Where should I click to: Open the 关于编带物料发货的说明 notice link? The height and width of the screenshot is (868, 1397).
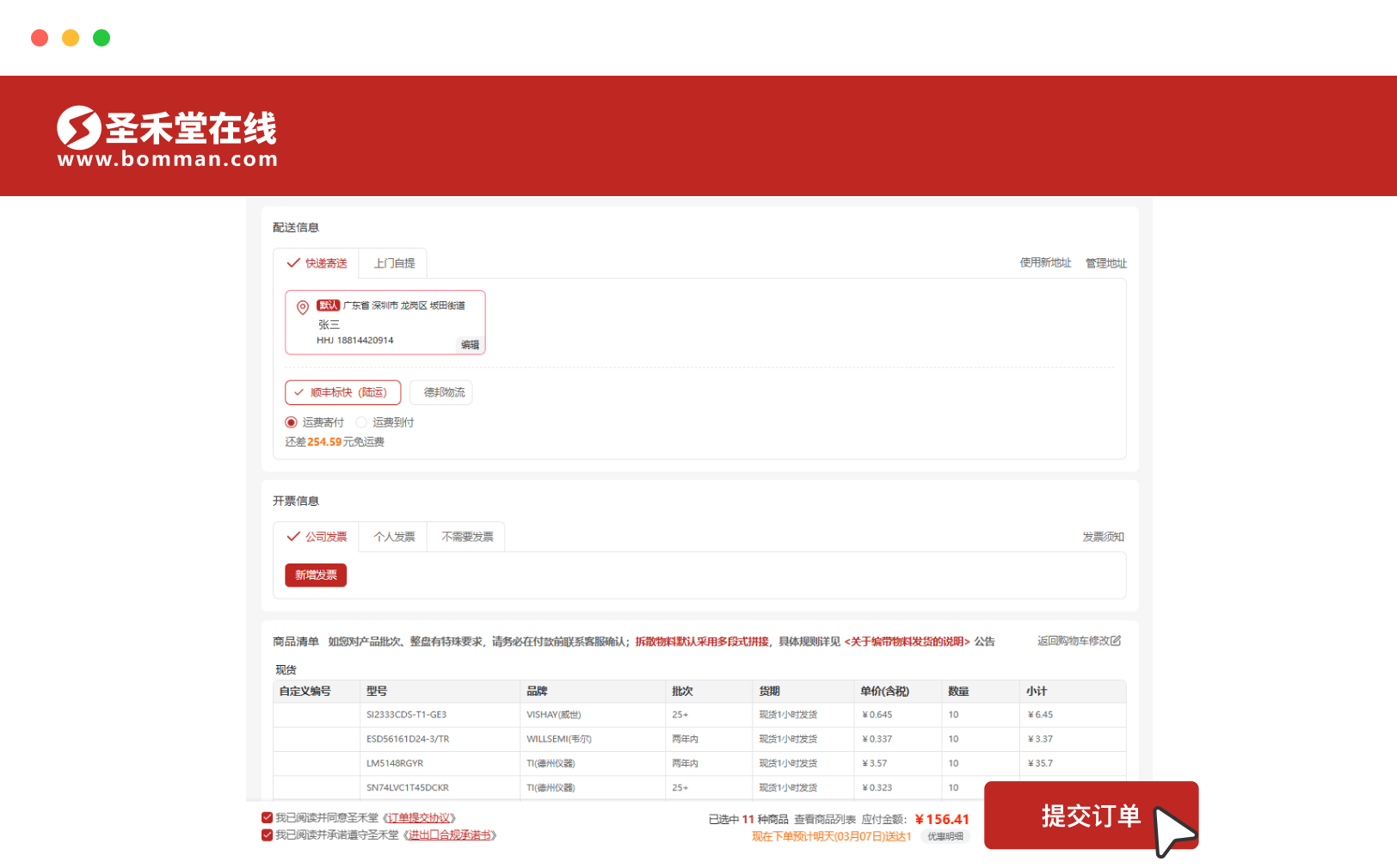point(907,642)
